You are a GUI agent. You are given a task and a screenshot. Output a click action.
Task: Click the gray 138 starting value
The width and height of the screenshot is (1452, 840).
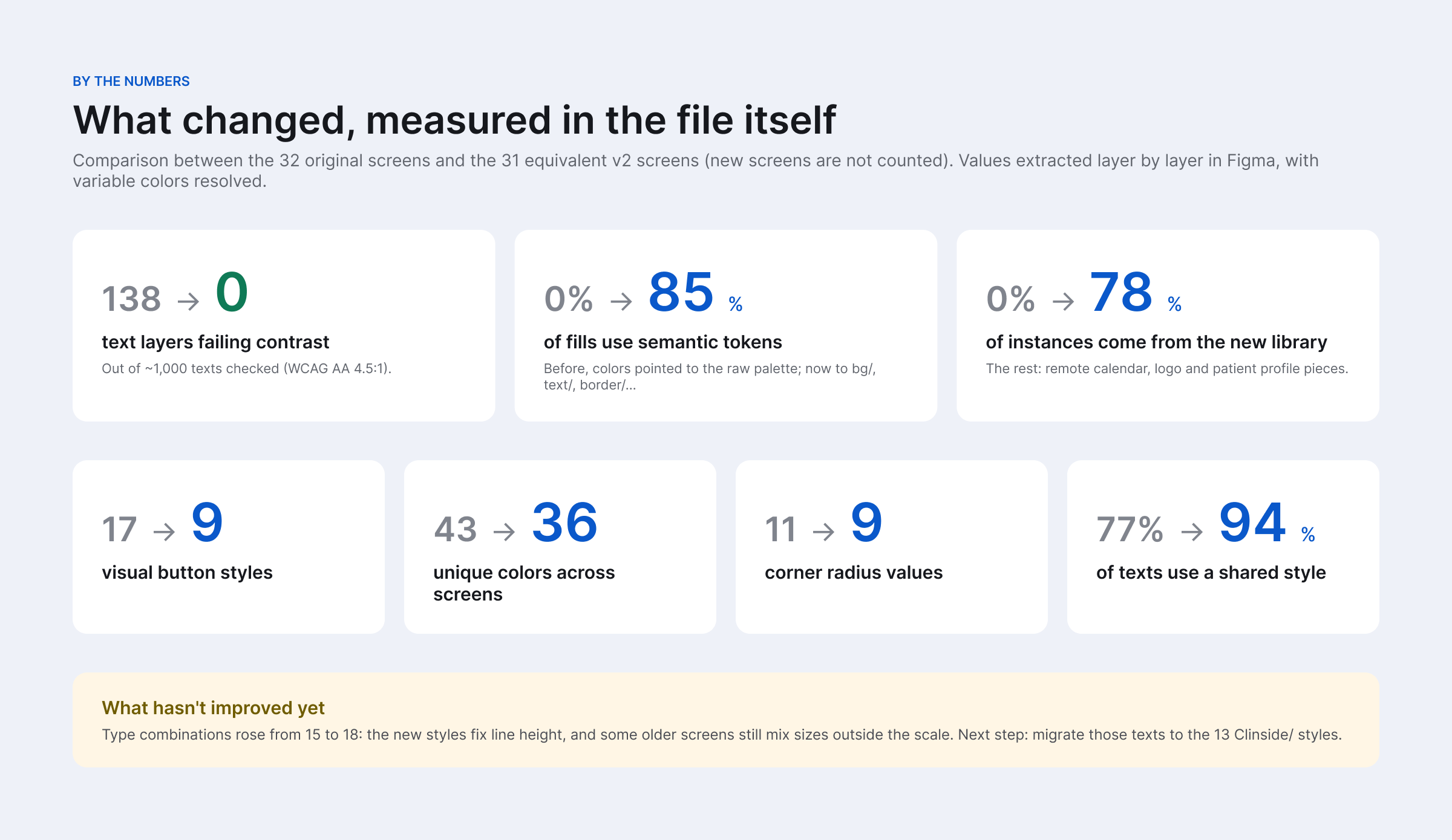[x=131, y=299]
